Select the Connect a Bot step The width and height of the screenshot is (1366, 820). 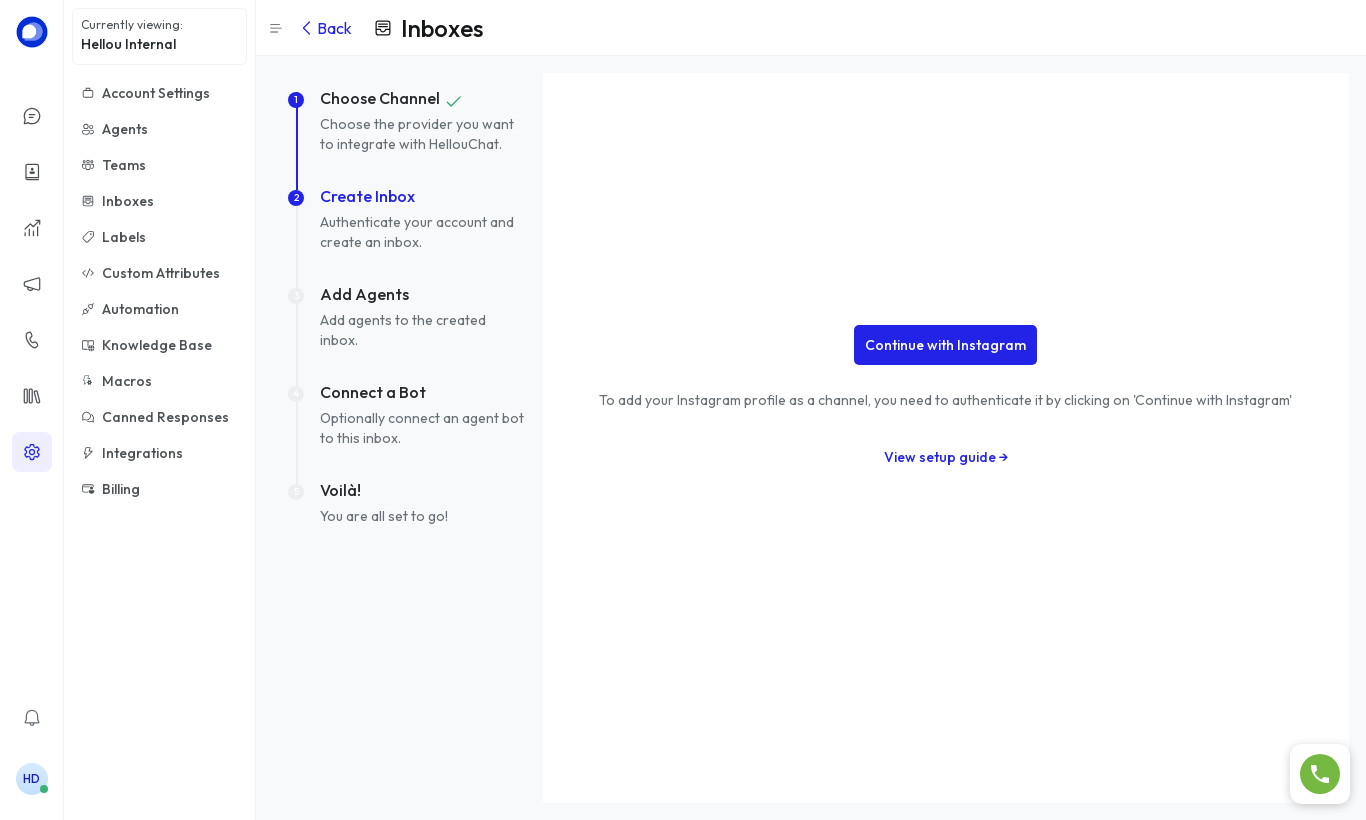click(373, 393)
